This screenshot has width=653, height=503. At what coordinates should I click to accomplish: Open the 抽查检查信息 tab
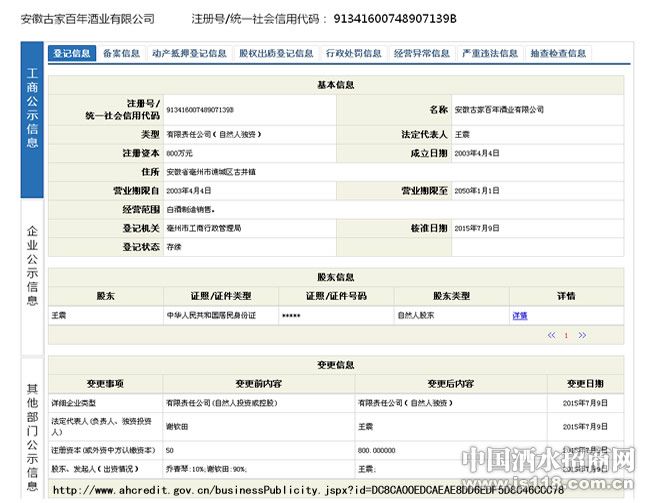[558, 53]
